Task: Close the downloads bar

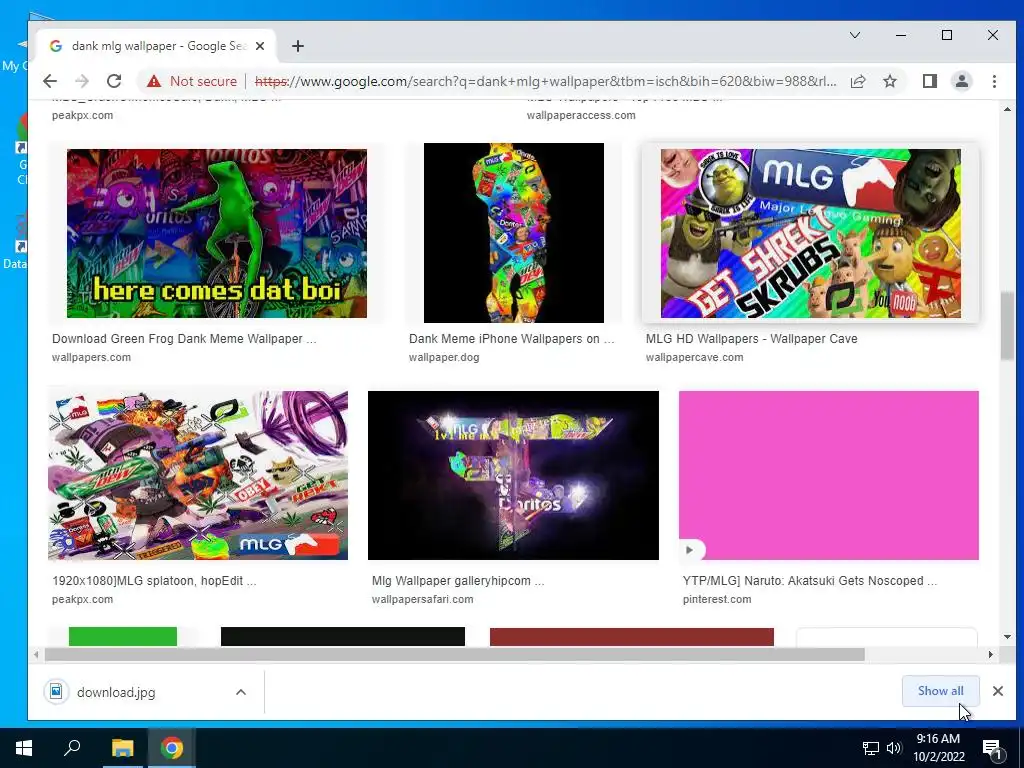Action: [997, 691]
